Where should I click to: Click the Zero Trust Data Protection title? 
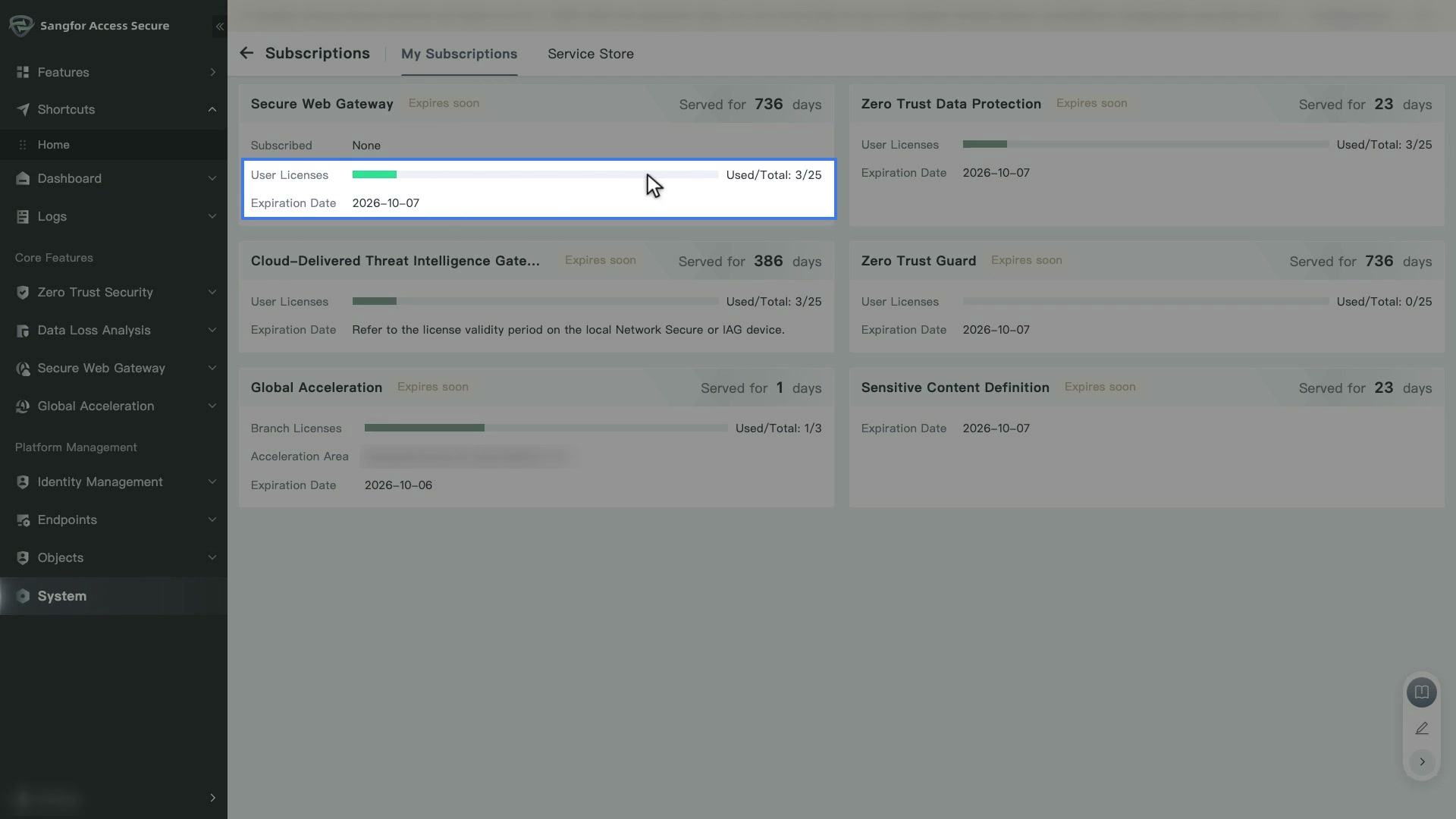click(x=951, y=104)
